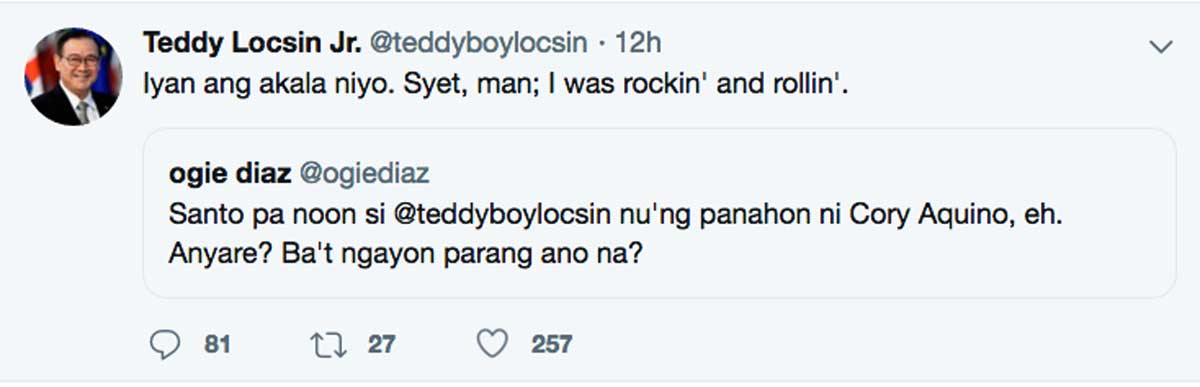Expand the tweet options chevron
This screenshot has height=387, width=1200.
[1161, 46]
